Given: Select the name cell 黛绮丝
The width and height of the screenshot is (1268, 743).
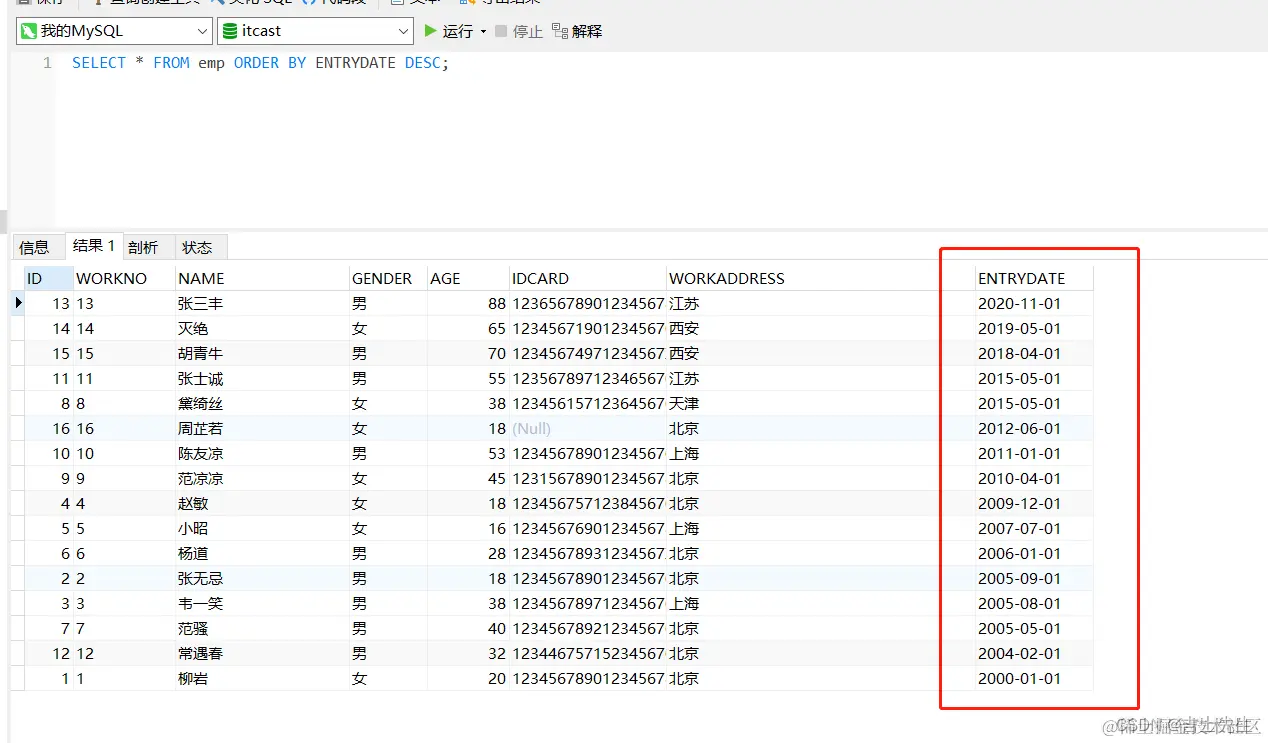Looking at the screenshot, I should coord(262,403).
